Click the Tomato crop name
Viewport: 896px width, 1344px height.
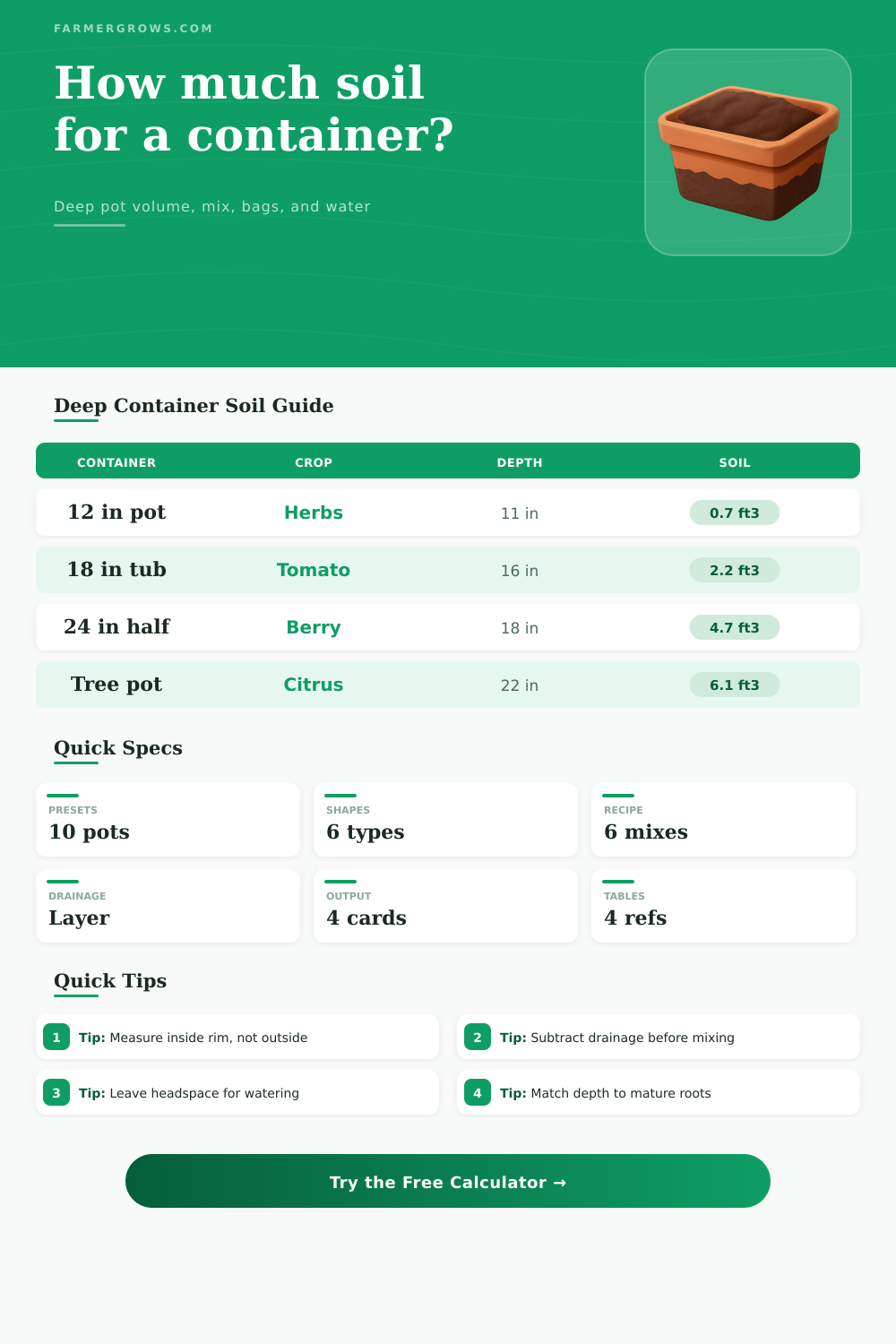click(x=314, y=570)
